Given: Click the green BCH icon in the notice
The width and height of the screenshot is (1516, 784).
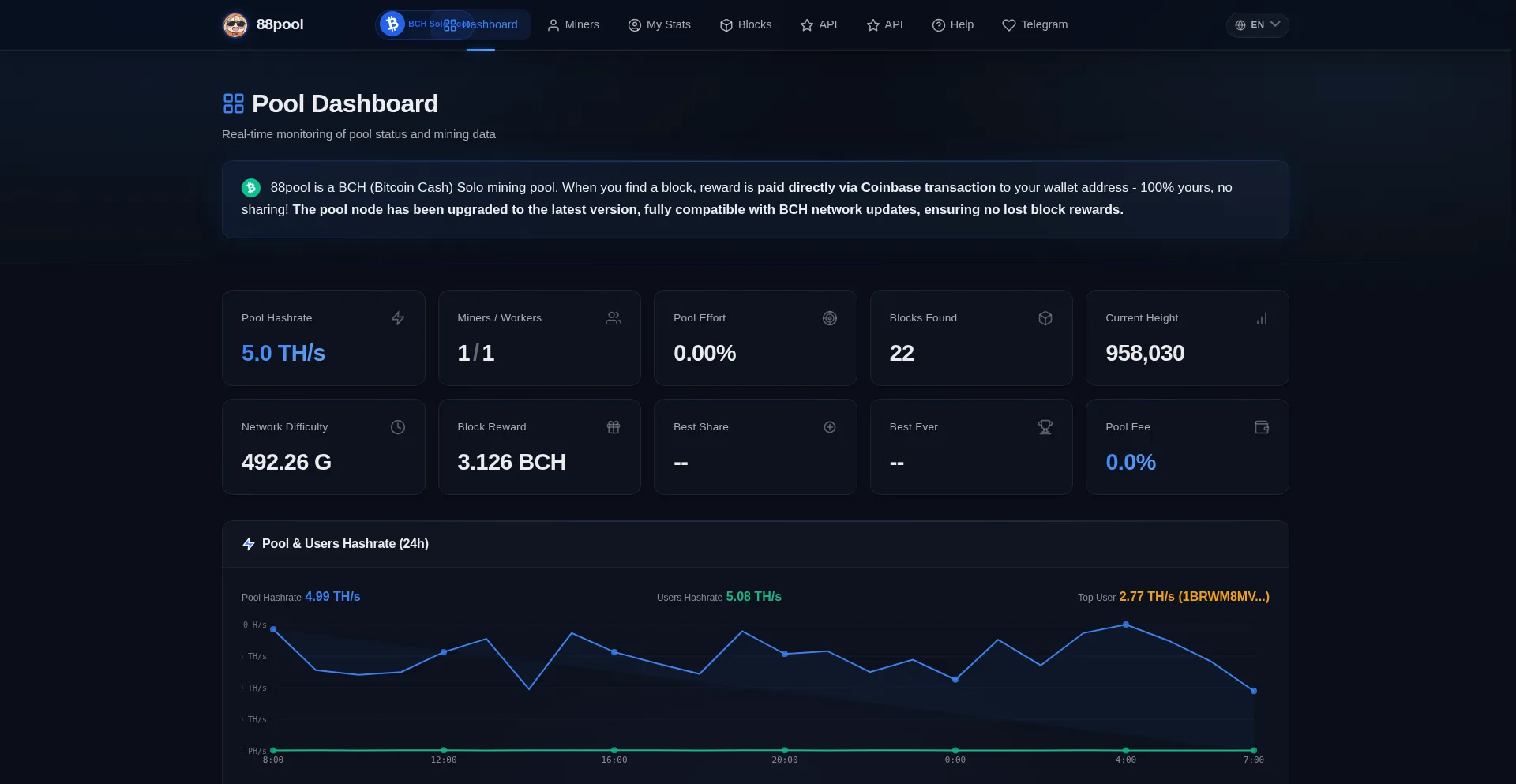Looking at the screenshot, I should coord(251,188).
